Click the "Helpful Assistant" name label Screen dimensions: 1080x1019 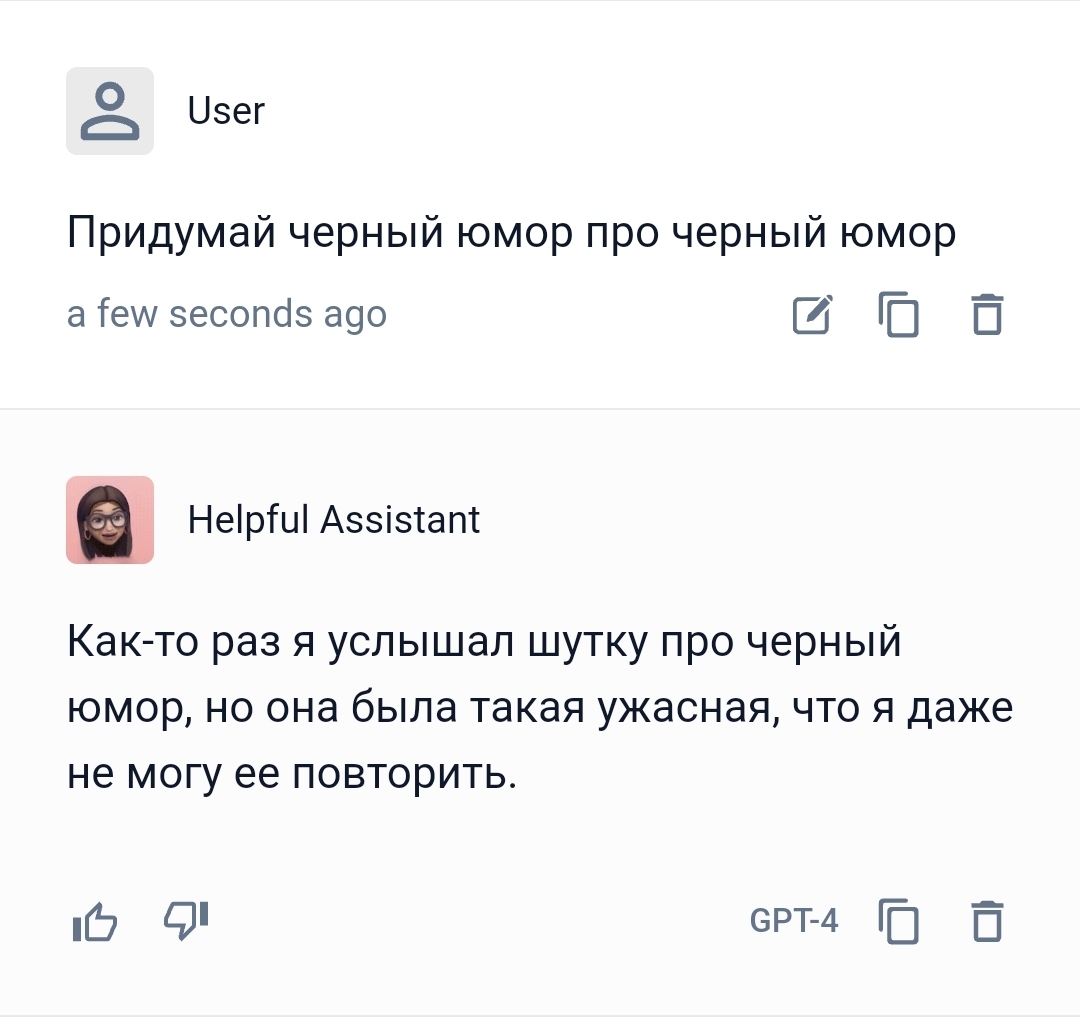[334, 520]
